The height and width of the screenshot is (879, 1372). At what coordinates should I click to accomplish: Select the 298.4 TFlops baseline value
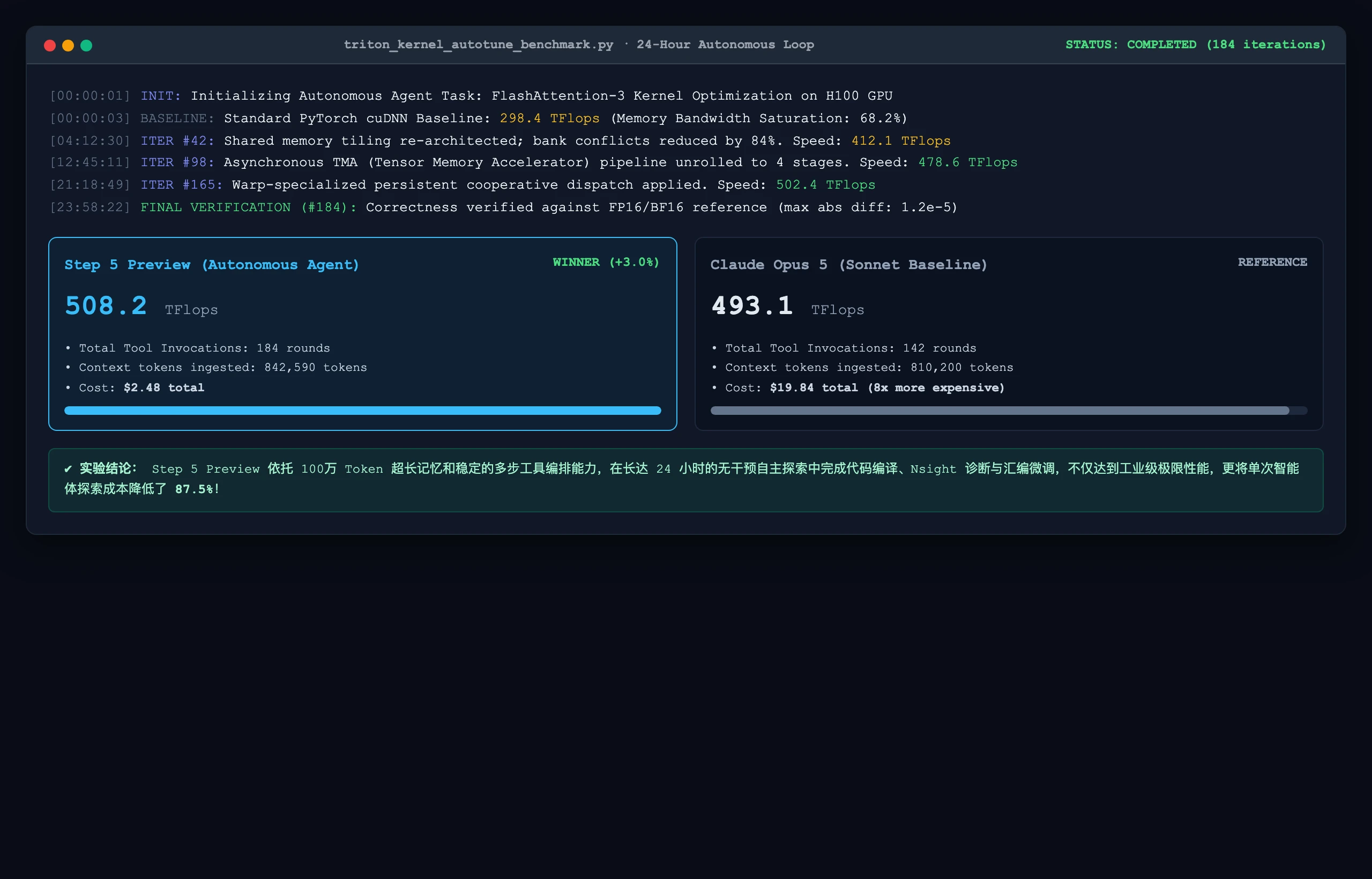pos(549,118)
